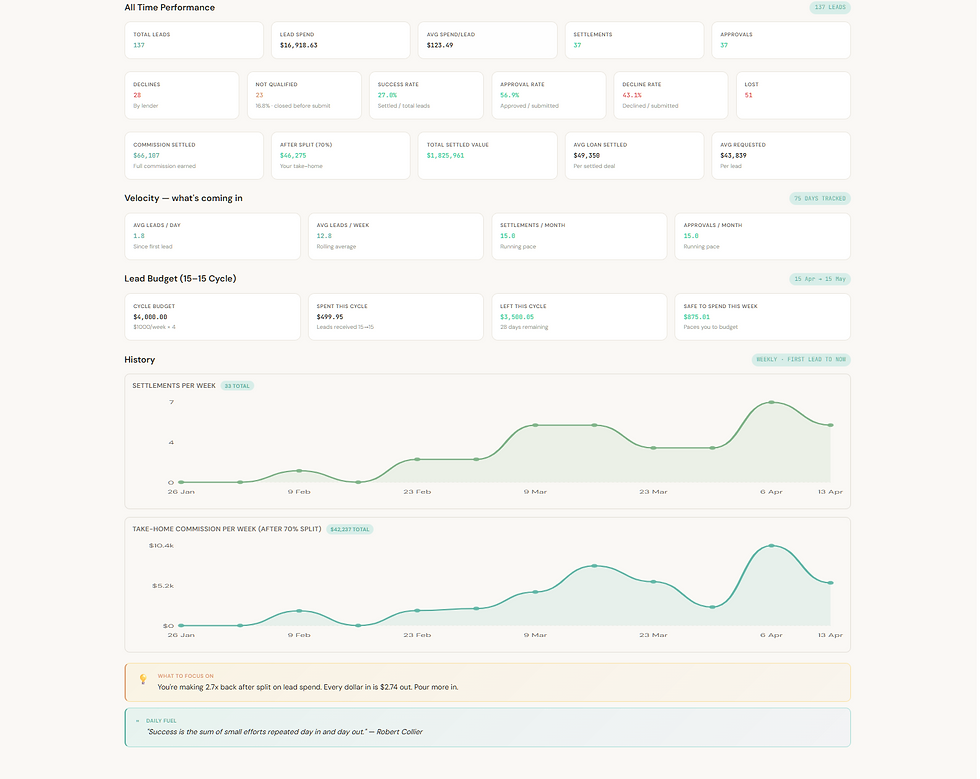Click the 137 Leads badge
980x779 pixels.
(x=829, y=8)
